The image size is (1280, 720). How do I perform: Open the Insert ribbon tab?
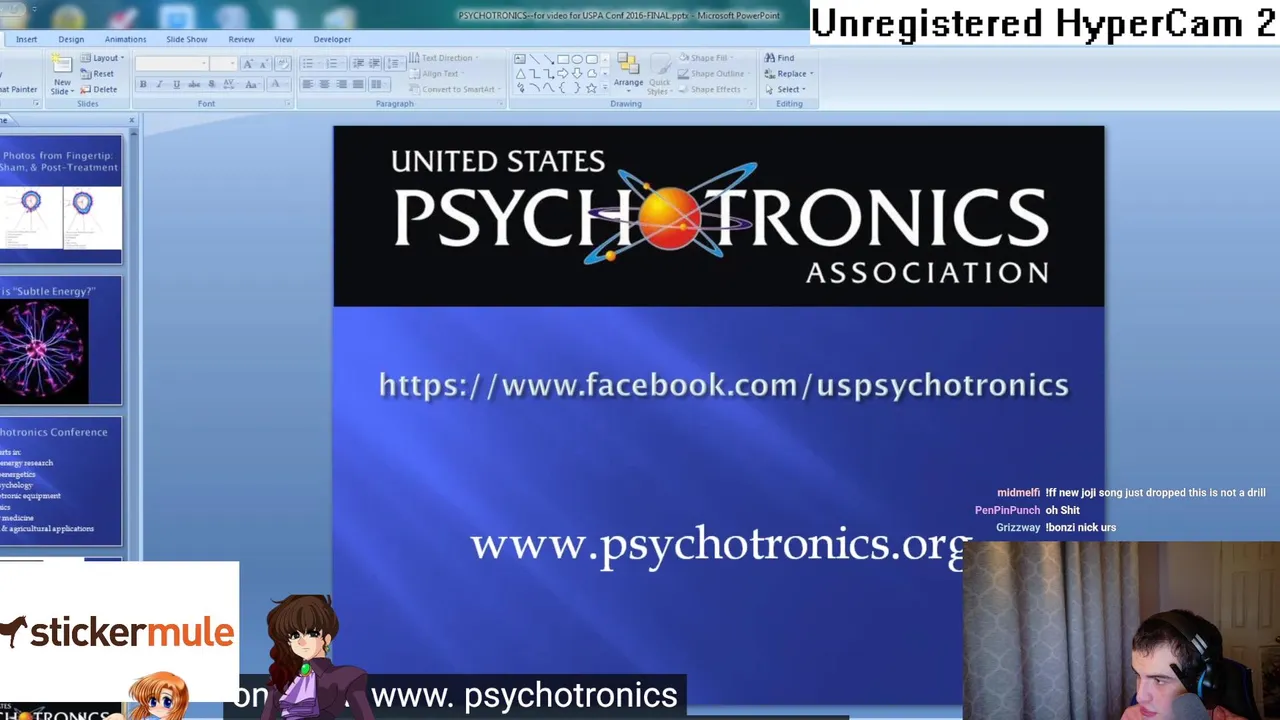click(26, 39)
